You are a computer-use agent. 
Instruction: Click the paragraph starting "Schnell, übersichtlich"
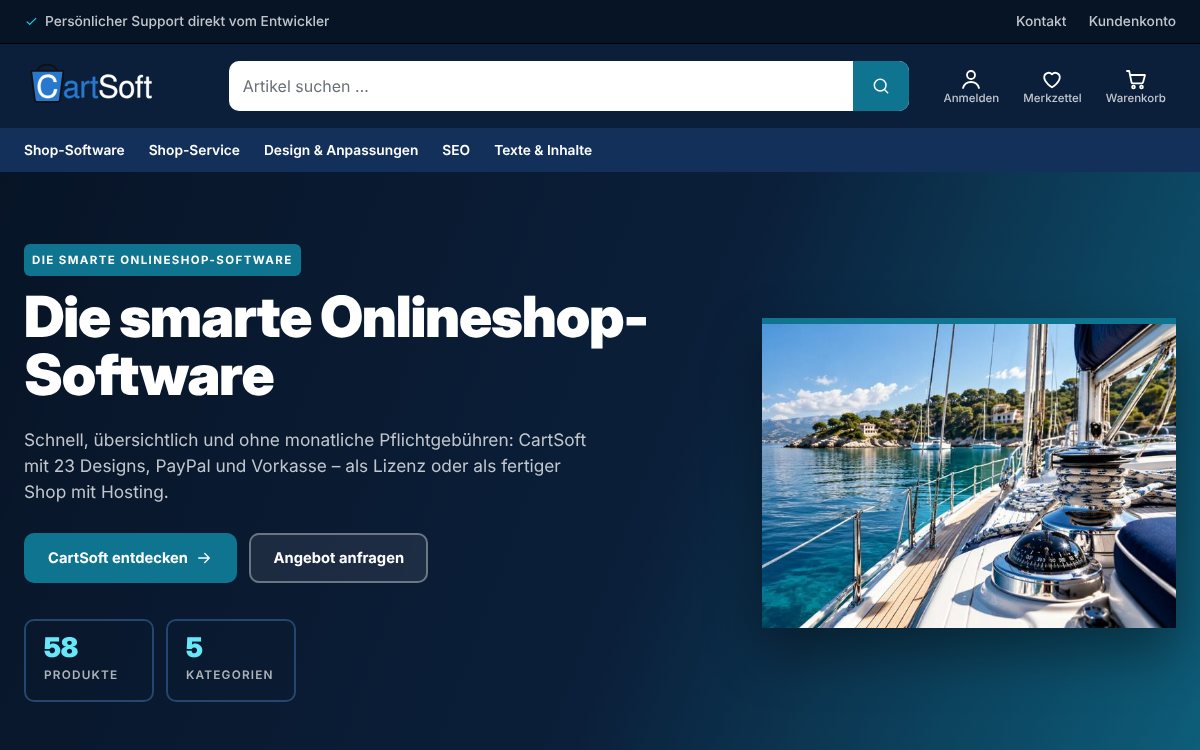point(305,466)
